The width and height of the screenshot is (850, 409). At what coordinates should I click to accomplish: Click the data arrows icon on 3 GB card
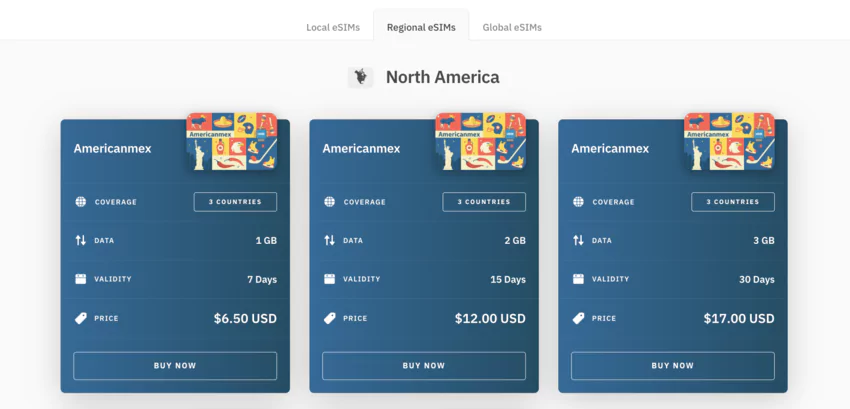pyautogui.click(x=578, y=240)
